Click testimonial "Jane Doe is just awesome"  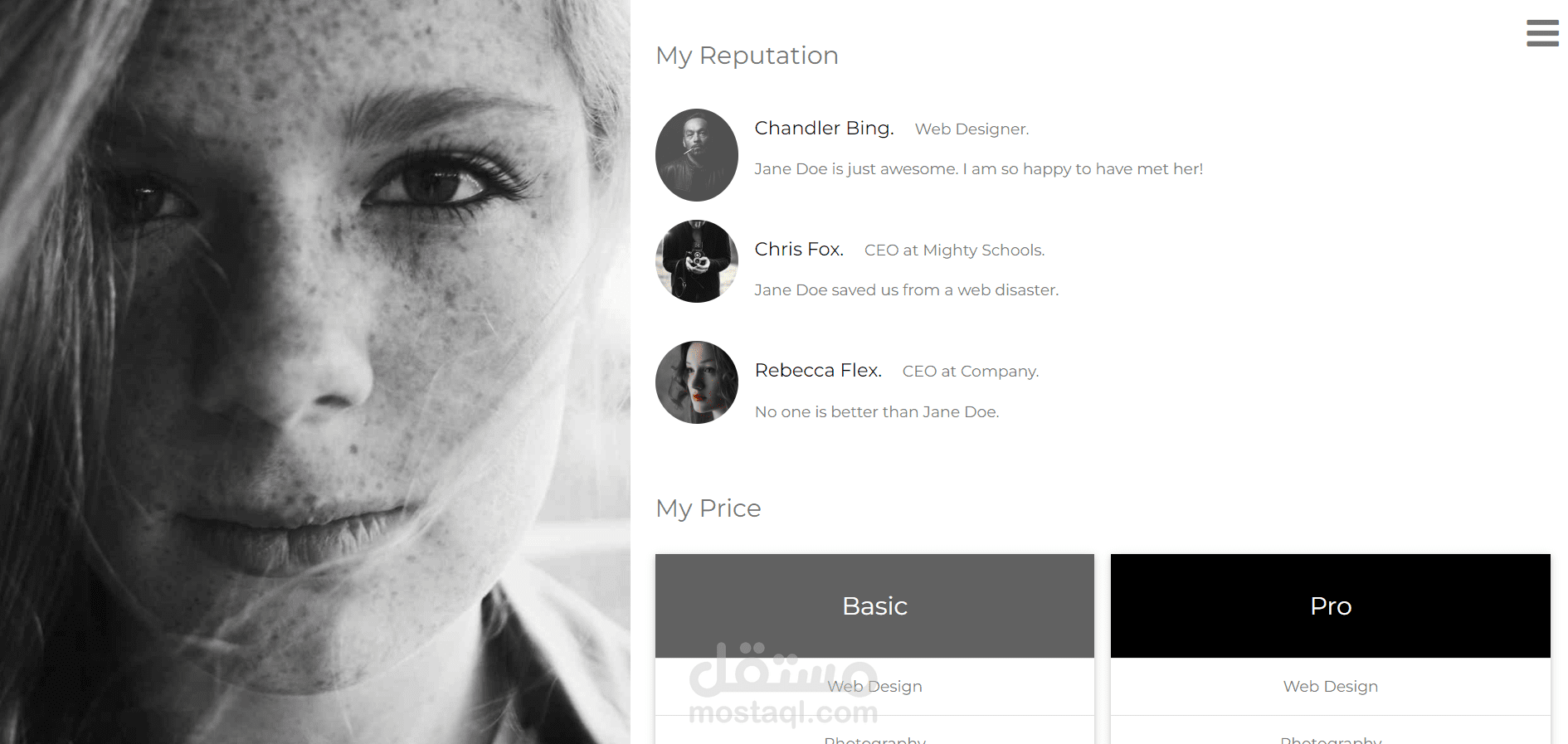point(978,169)
